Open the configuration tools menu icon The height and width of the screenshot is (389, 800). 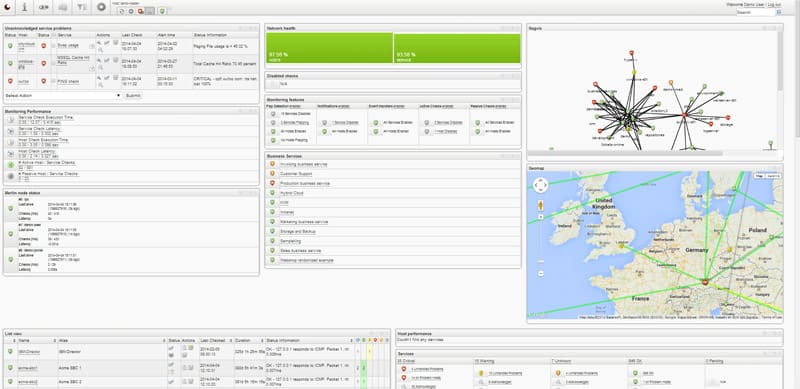pyautogui.click(x=82, y=7)
